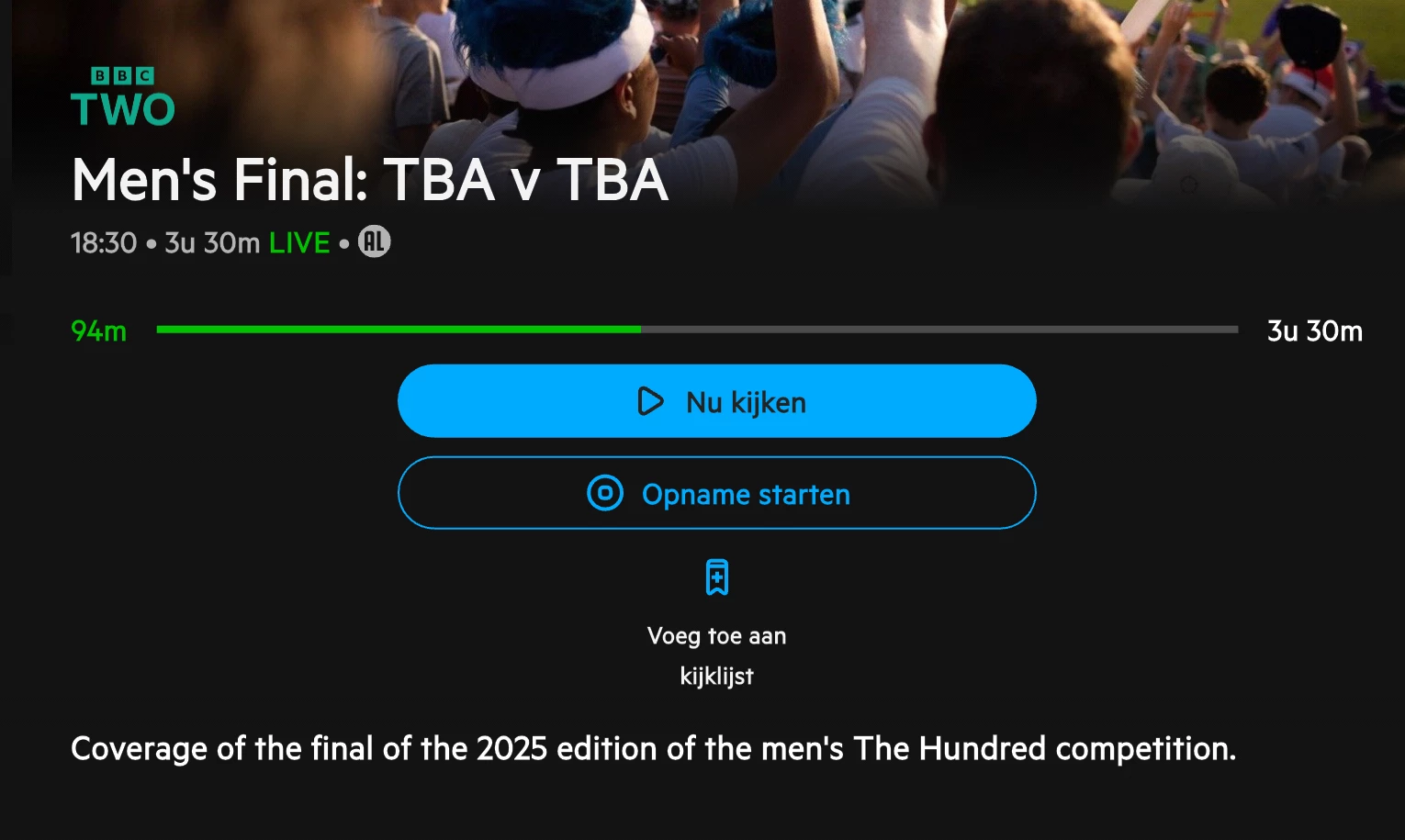Click the record circle icon in Opname starten
Screen dimensions: 1405x840
point(605,493)
